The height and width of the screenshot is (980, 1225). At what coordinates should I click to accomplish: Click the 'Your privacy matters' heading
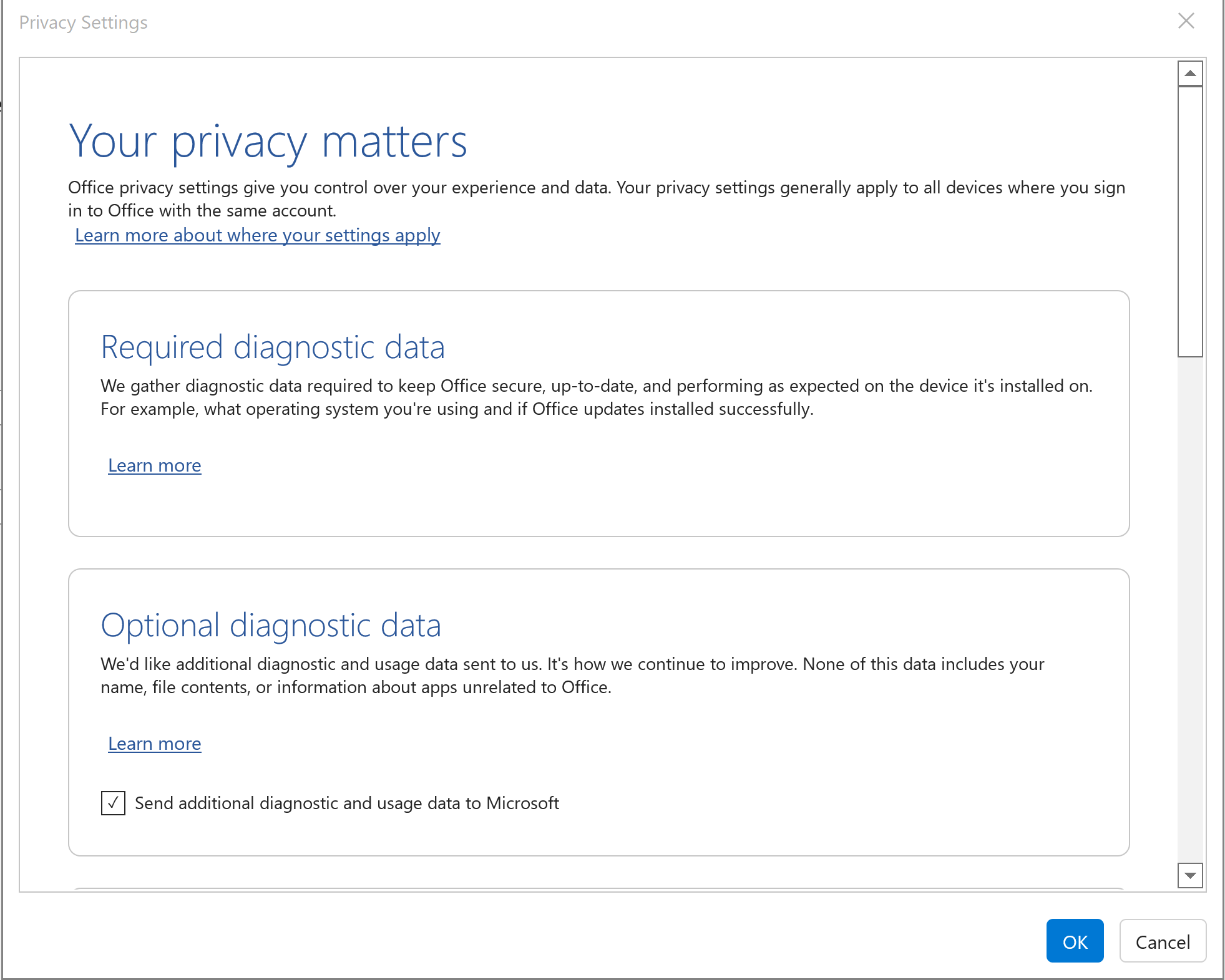268,142
